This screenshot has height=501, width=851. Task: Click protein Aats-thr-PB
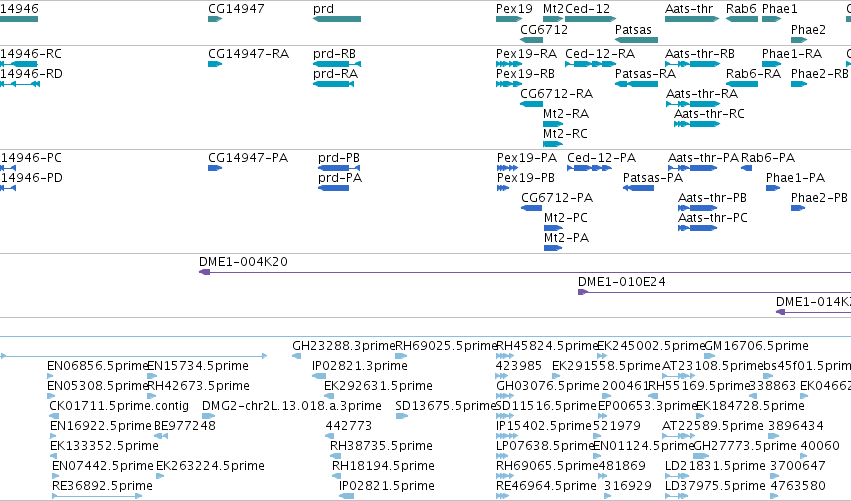pyautogui.click(x=697, y=208)
